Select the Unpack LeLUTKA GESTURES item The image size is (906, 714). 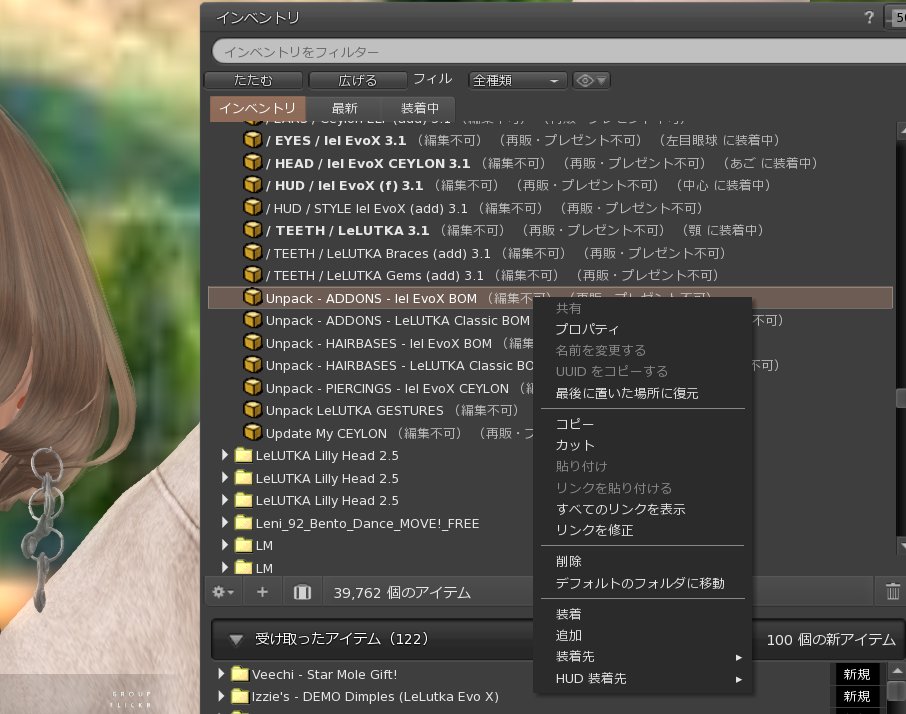[354, 411]
